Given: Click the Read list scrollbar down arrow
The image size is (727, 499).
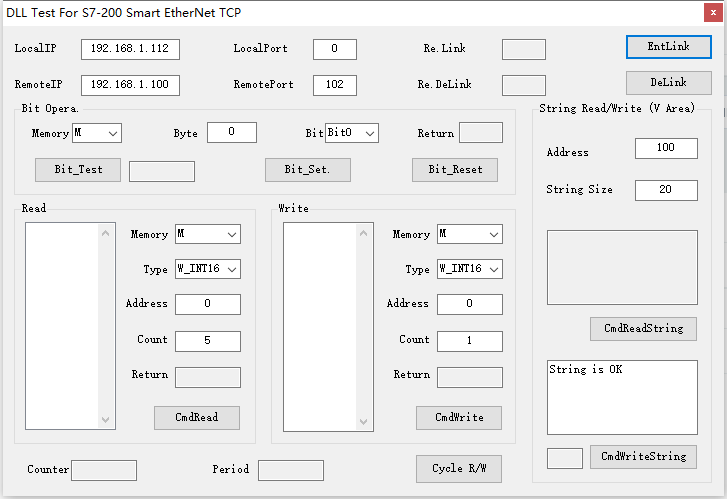Looking at the screenshot, I should click(107, 421).
